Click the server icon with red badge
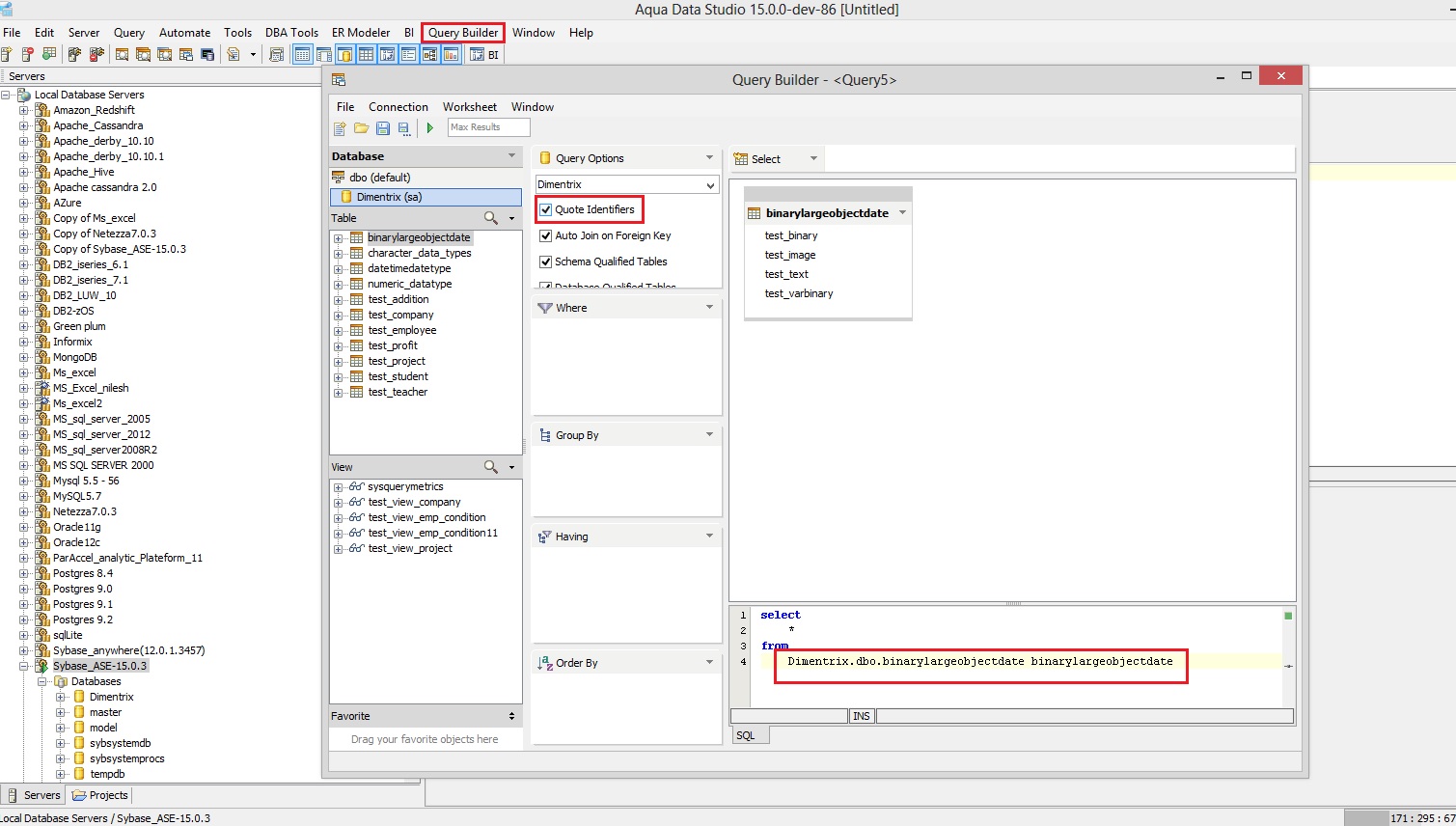The height and width of the screenshot is (826, 1456). point(27,55)
